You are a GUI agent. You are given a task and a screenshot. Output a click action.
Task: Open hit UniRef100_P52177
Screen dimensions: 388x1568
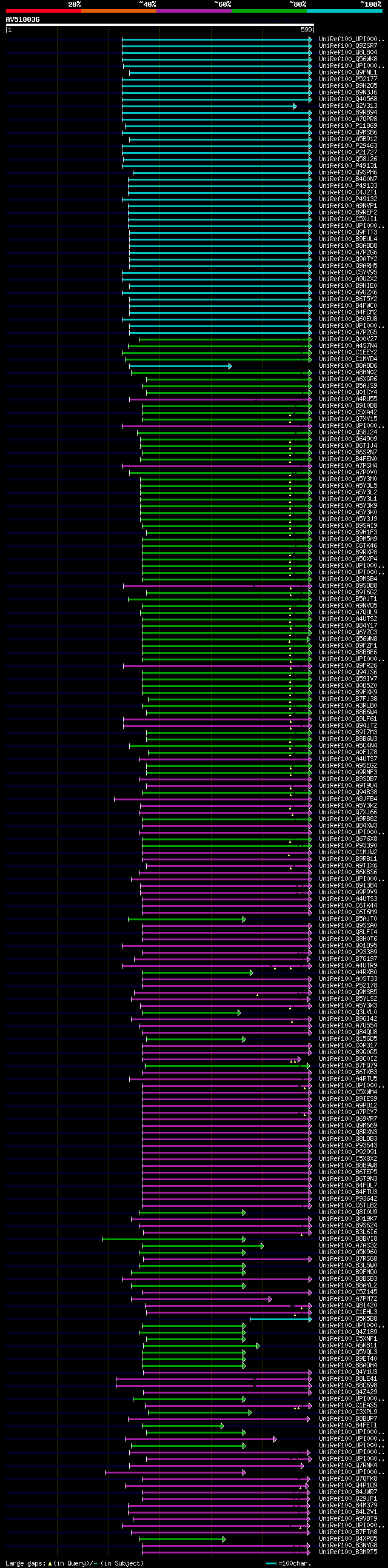point(348,79)
